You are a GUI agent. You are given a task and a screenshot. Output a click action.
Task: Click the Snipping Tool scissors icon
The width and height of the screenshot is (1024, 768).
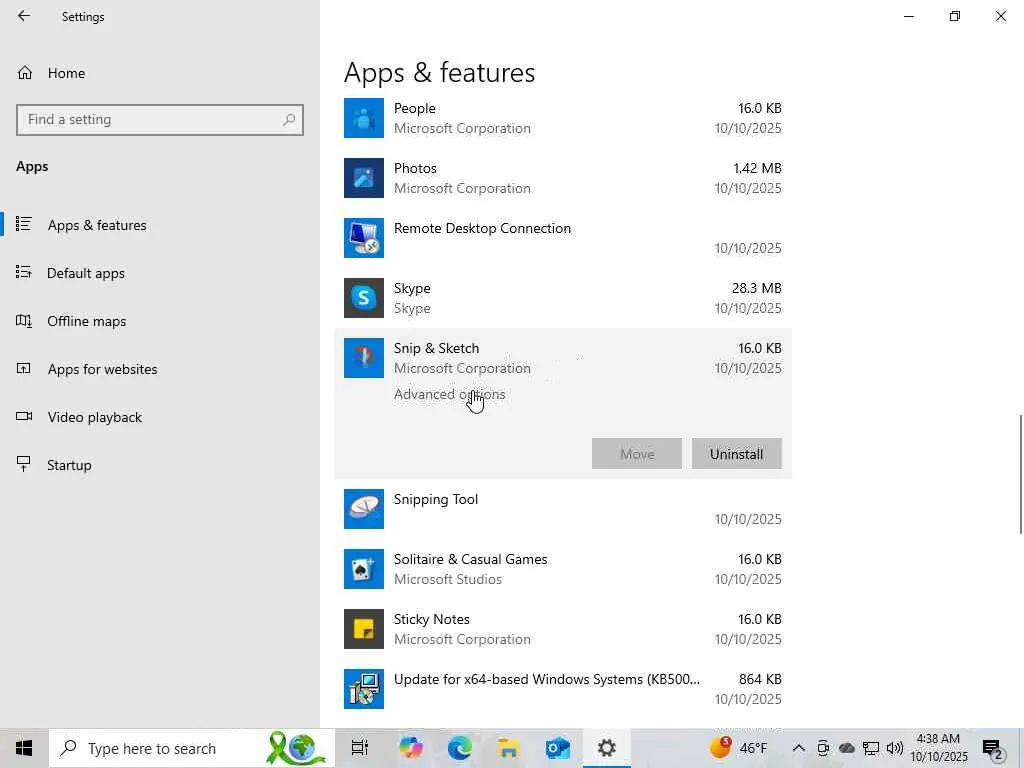click(x=364, y=509)
